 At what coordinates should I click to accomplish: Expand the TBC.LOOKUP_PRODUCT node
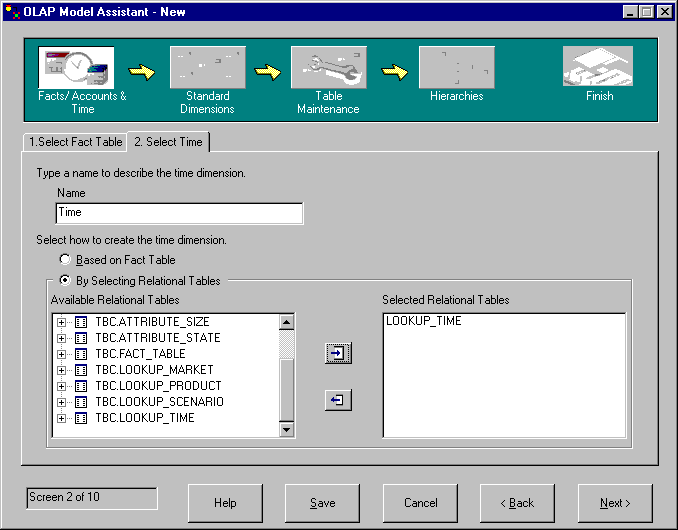pyautogui.click(x=61, y=386)
